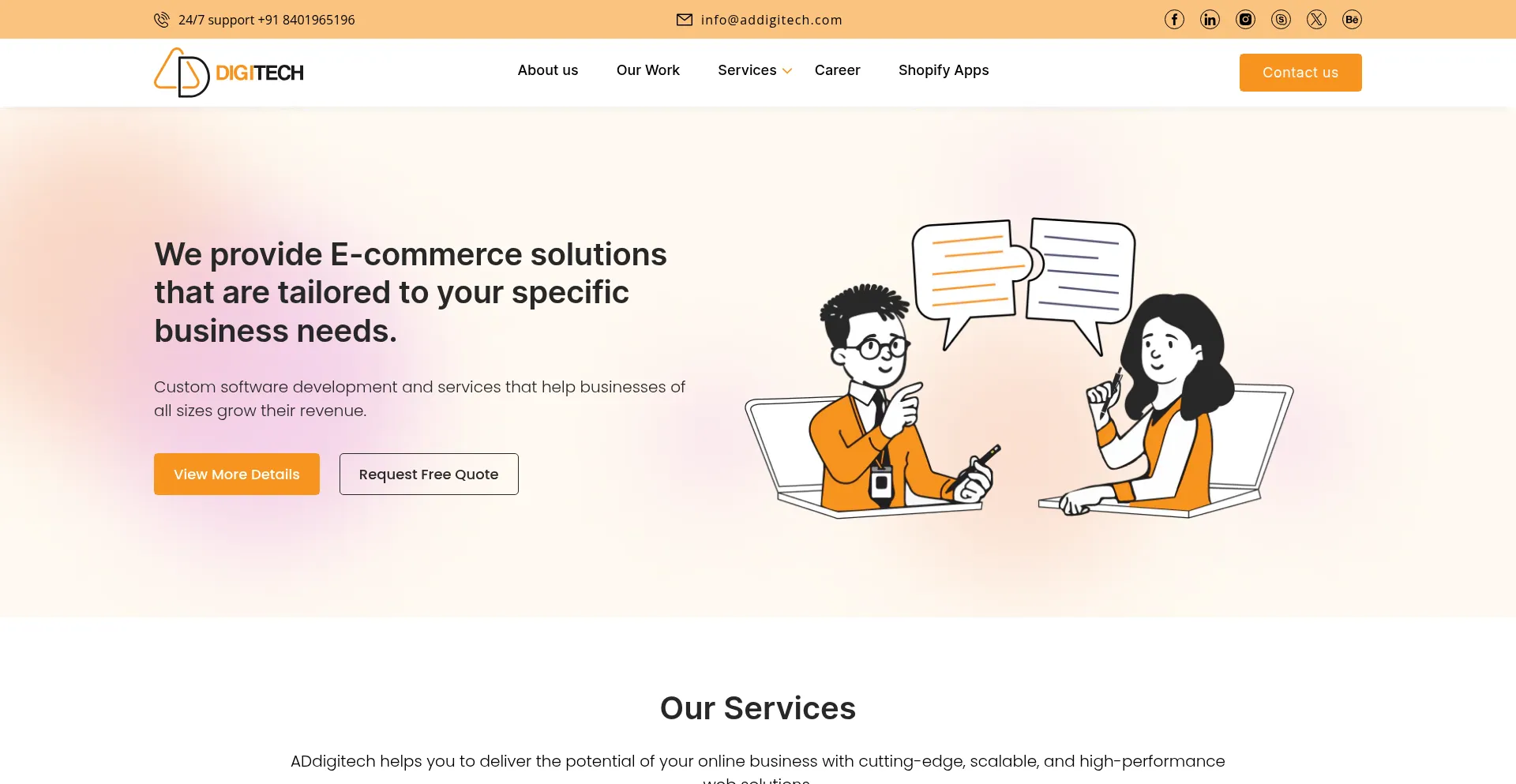The width and height of the screenshot is (1516, 784).
Task: Open the Facebook social icon
Action: 1174,20
